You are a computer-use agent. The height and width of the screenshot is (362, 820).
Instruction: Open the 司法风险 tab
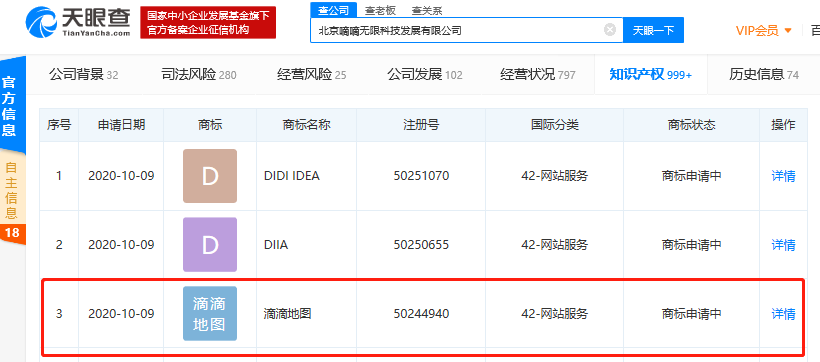tap(199, 75)
